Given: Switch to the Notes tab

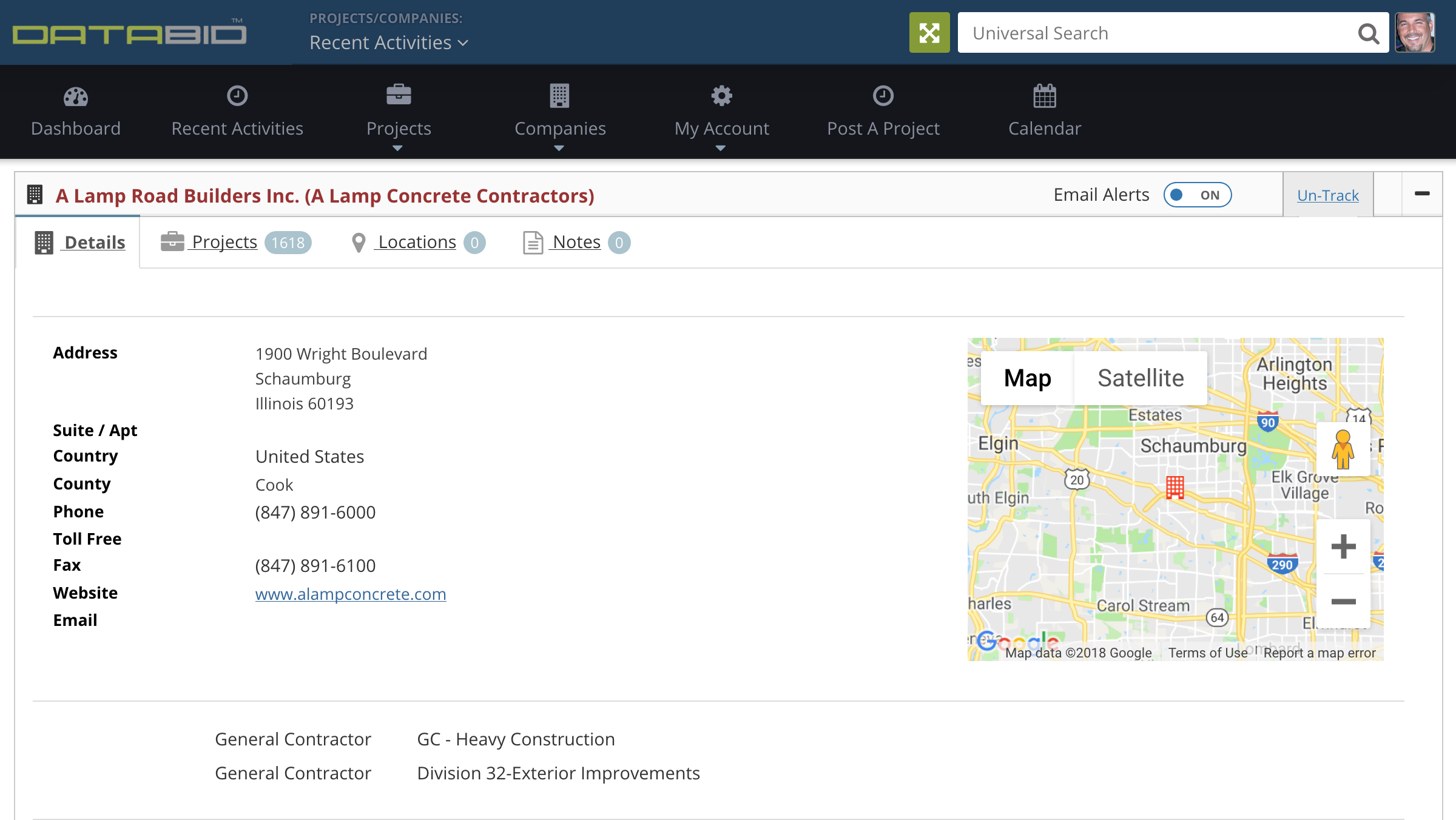Looking at the screenshot, I should point(576,242).
